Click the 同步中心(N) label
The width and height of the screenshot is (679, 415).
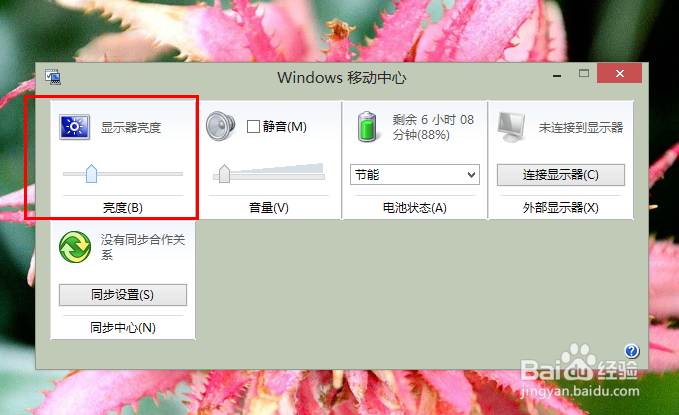(123, 327)
